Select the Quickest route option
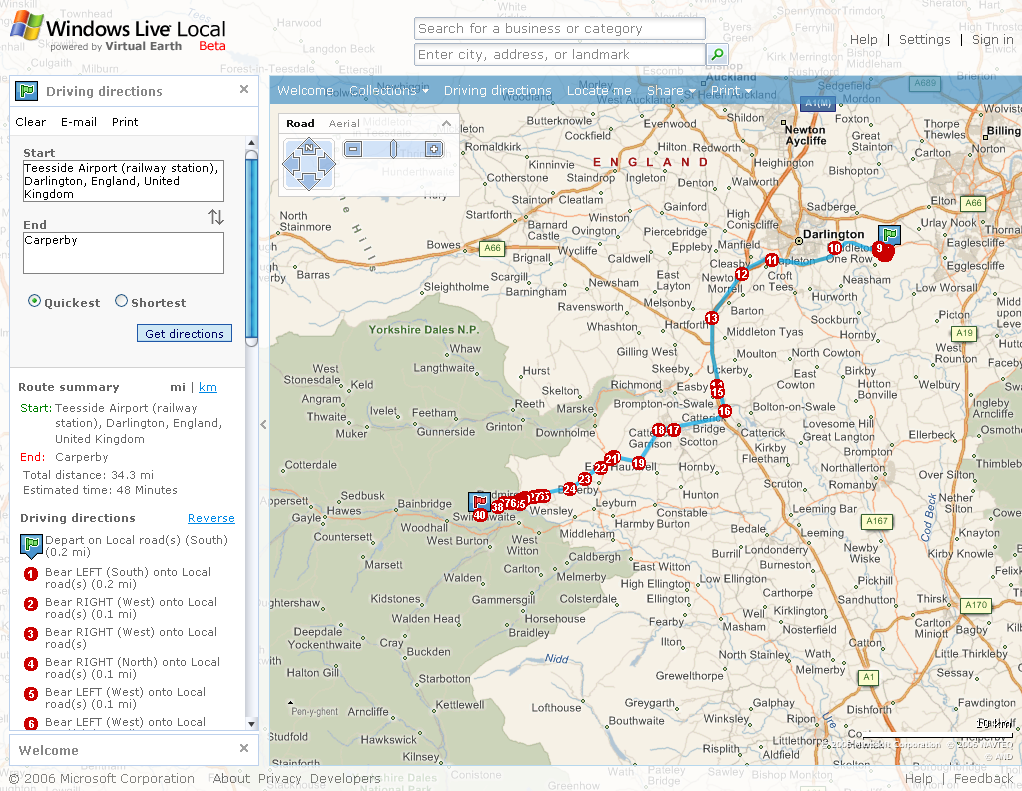 coord(35,301)
